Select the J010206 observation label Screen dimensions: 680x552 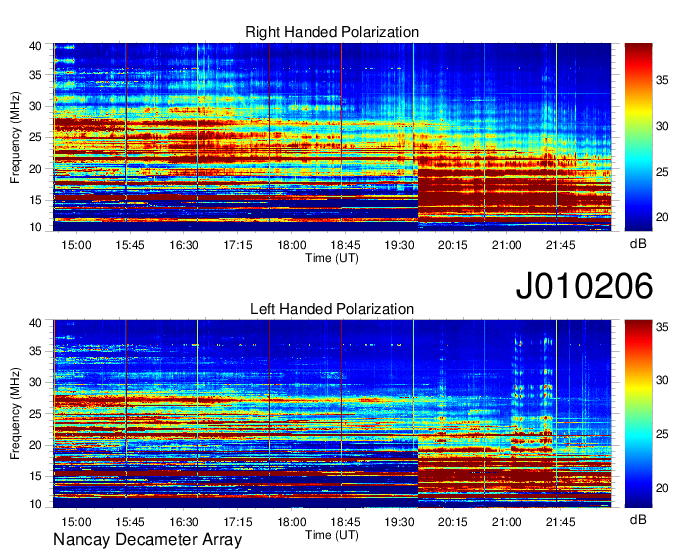pyautogui.click(x=584, y=286)
